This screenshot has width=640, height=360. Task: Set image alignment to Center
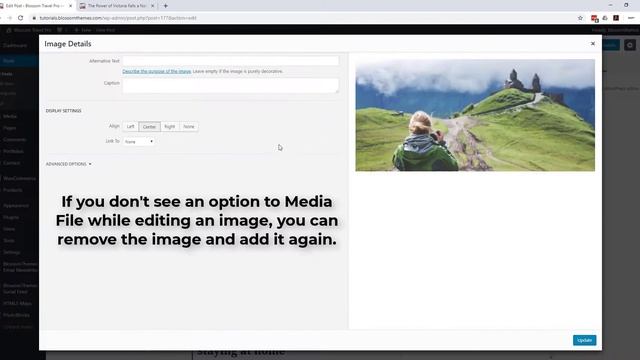point(149,127)
